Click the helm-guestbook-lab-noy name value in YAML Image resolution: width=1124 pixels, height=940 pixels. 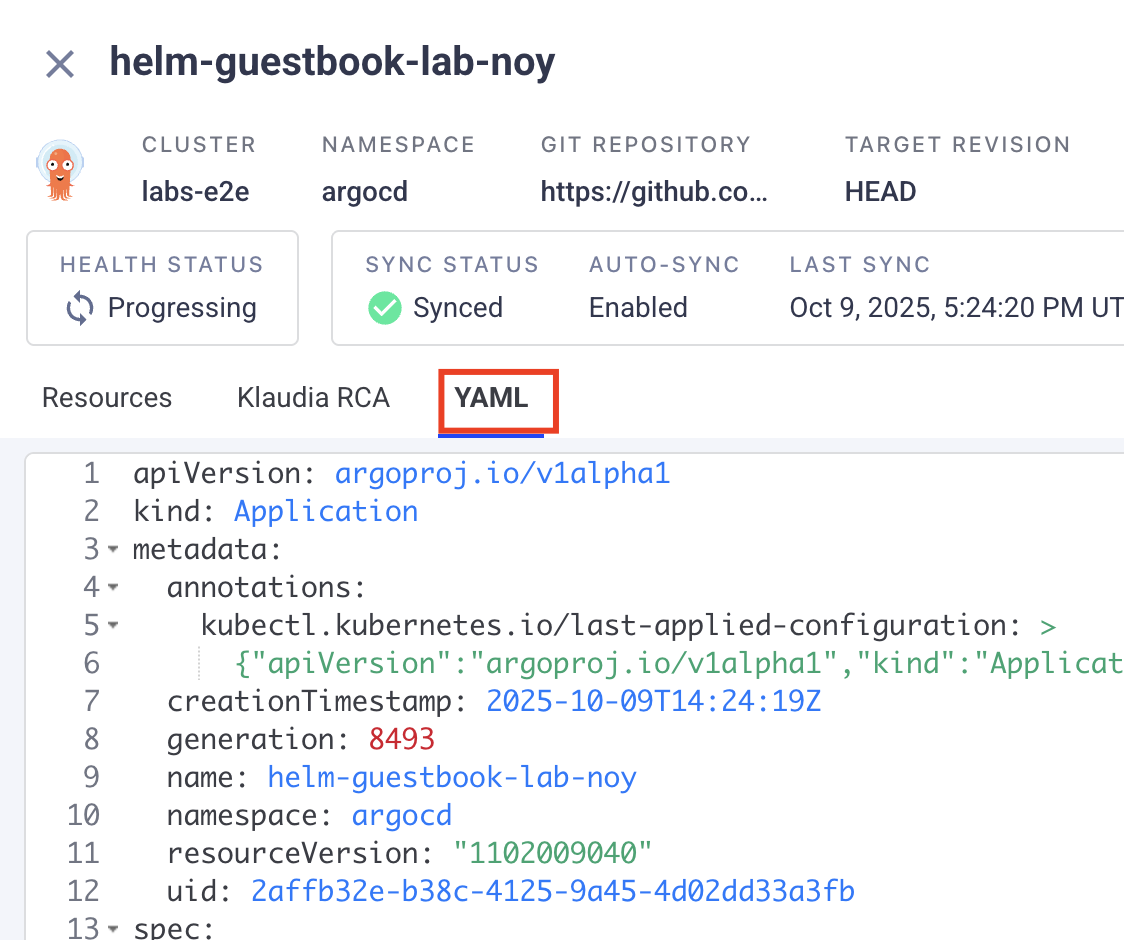coord(451,777)
